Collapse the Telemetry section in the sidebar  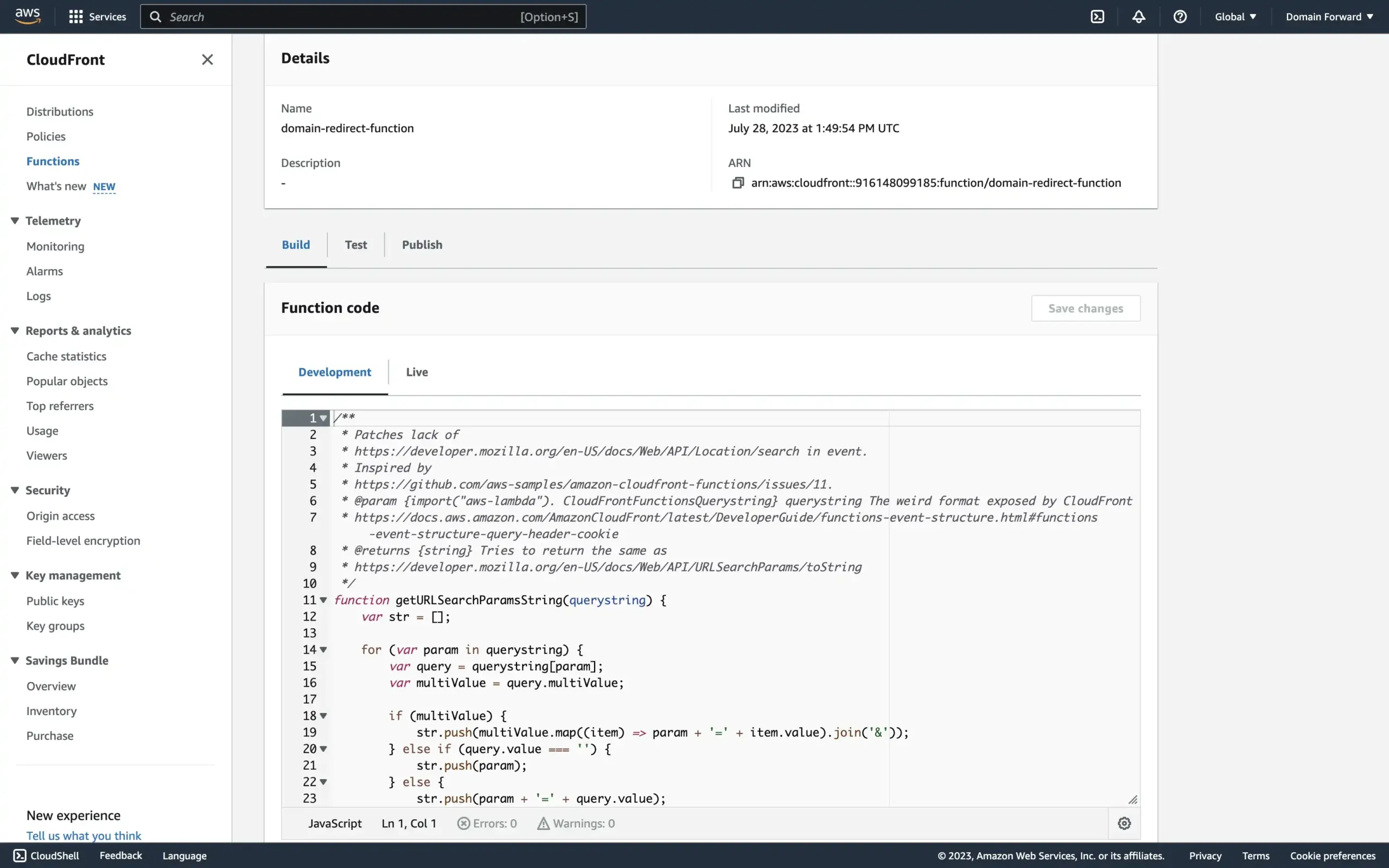(x=15, y=220)
